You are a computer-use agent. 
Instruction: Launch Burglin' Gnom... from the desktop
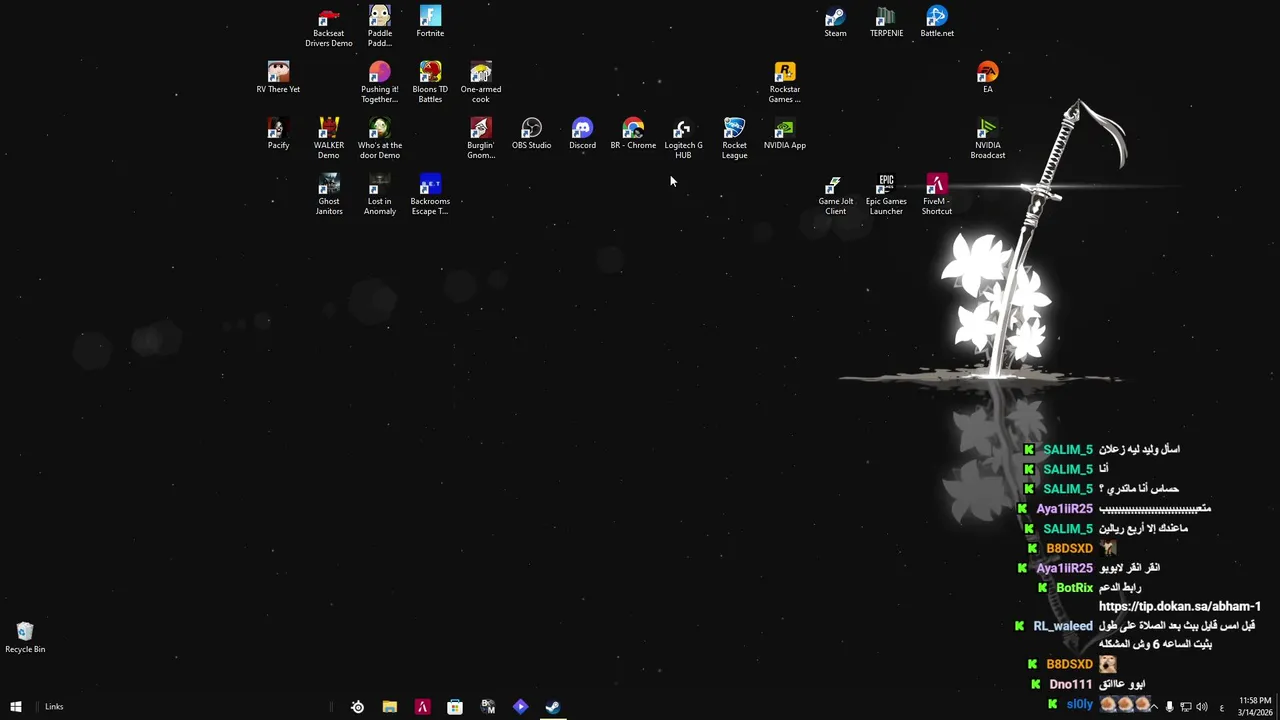tap(481, 139)
